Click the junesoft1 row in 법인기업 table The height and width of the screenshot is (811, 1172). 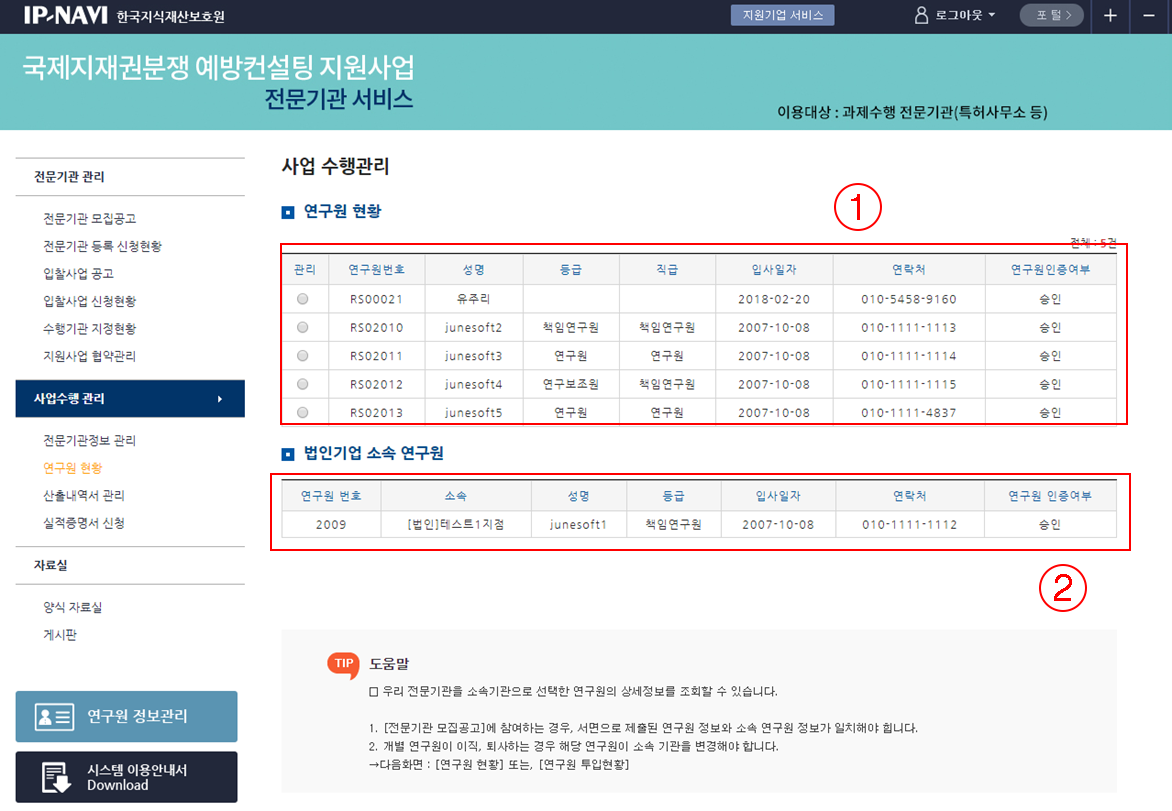577,525
